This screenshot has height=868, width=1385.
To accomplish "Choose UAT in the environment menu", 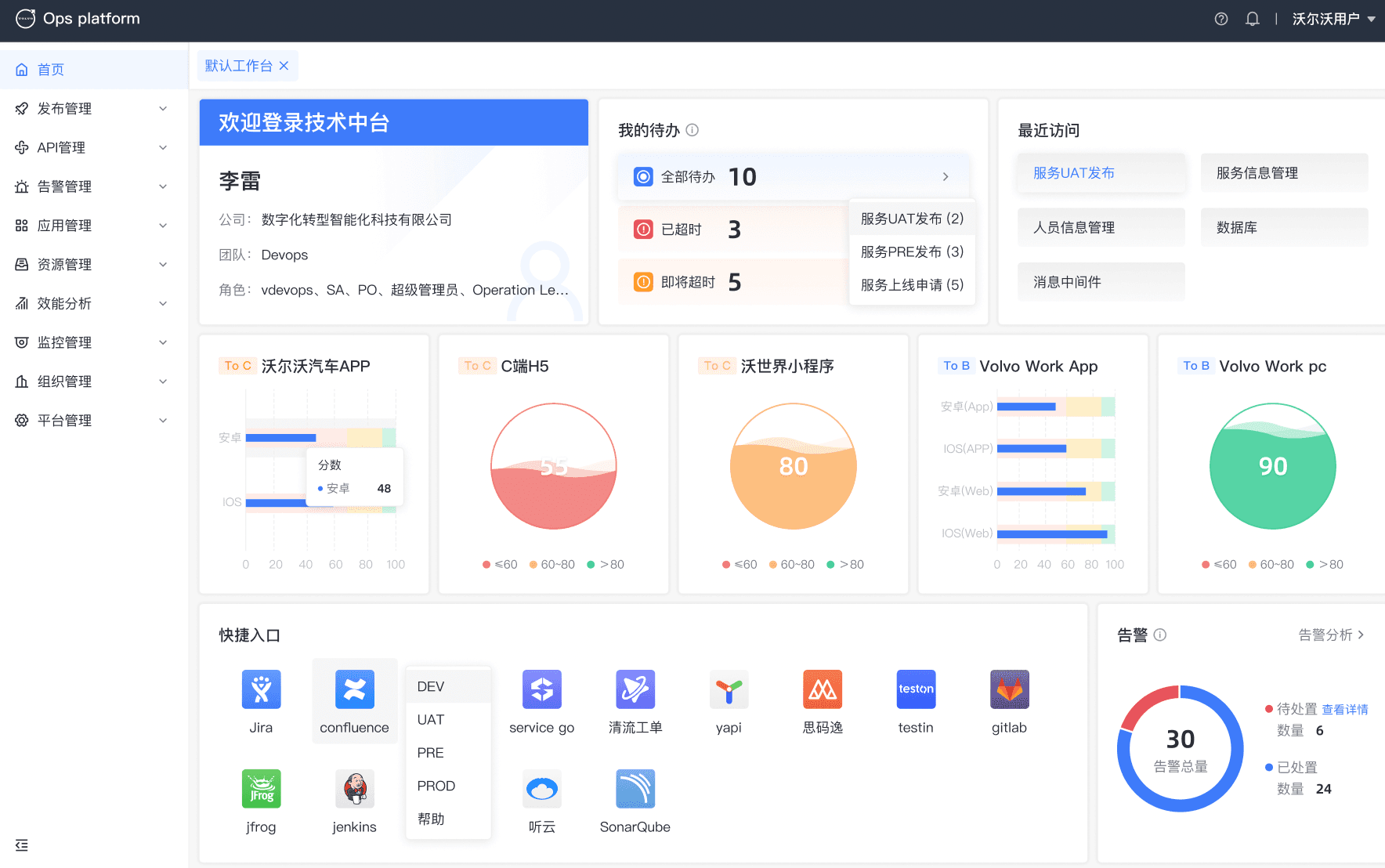I will pos(430,719).
